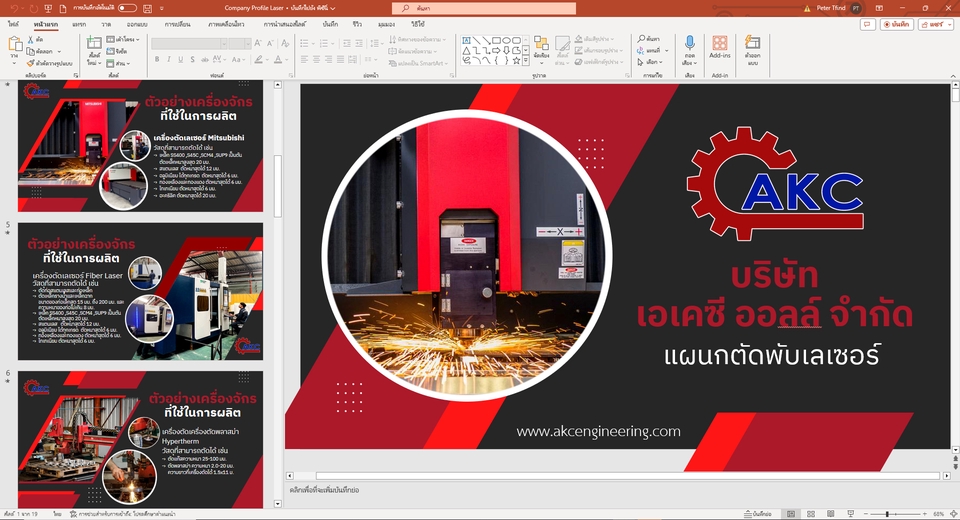Screen dimensions: 960x520
Task: Click the Redo icon in quick access toolbar
Action: pyautogui.click(x=34, y=8)
